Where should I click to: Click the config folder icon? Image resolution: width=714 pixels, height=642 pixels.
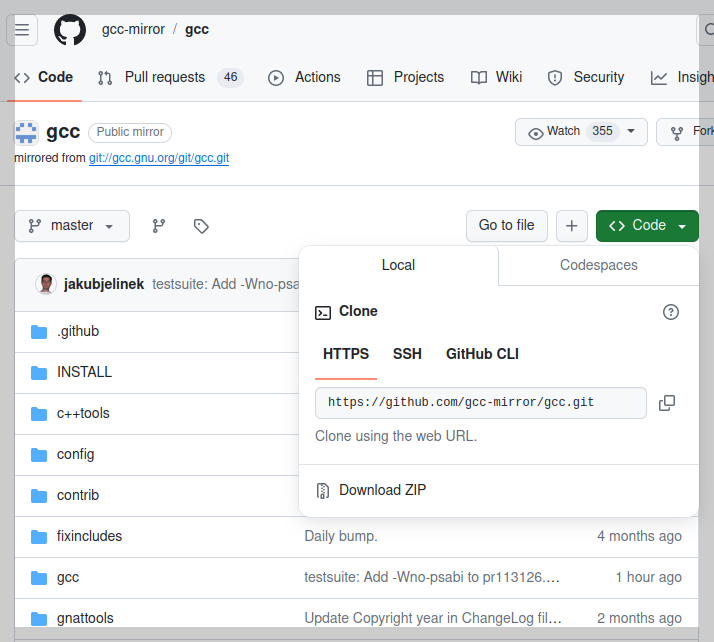click(39, 455)
